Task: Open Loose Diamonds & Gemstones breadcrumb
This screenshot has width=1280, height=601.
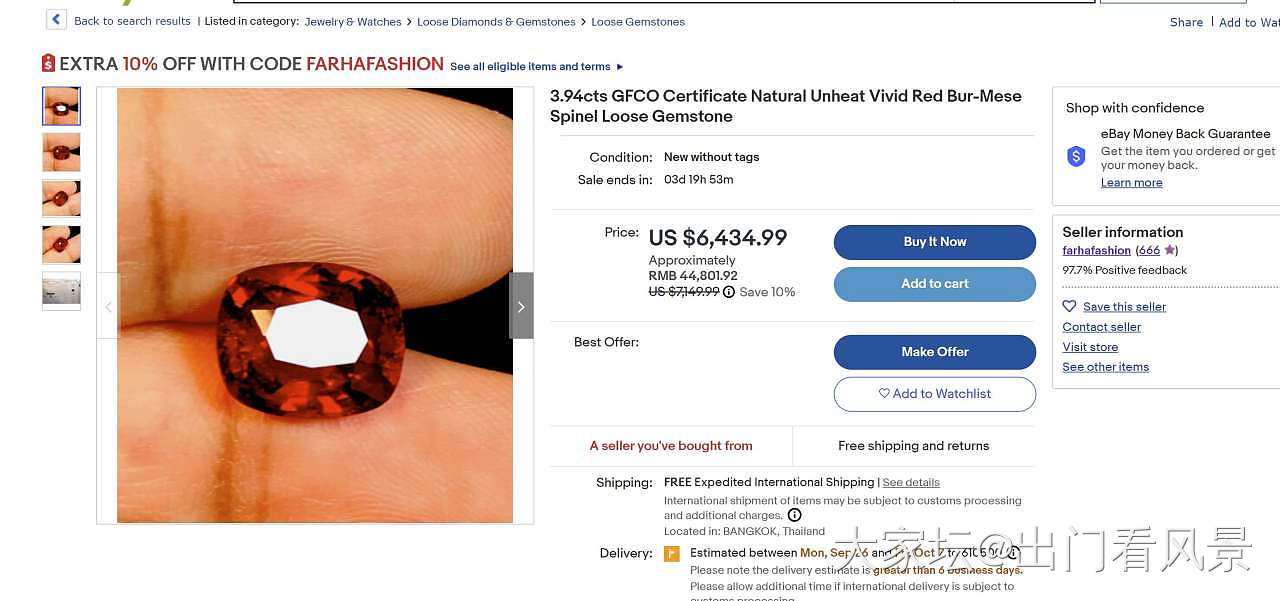Action: click(496, 22)
